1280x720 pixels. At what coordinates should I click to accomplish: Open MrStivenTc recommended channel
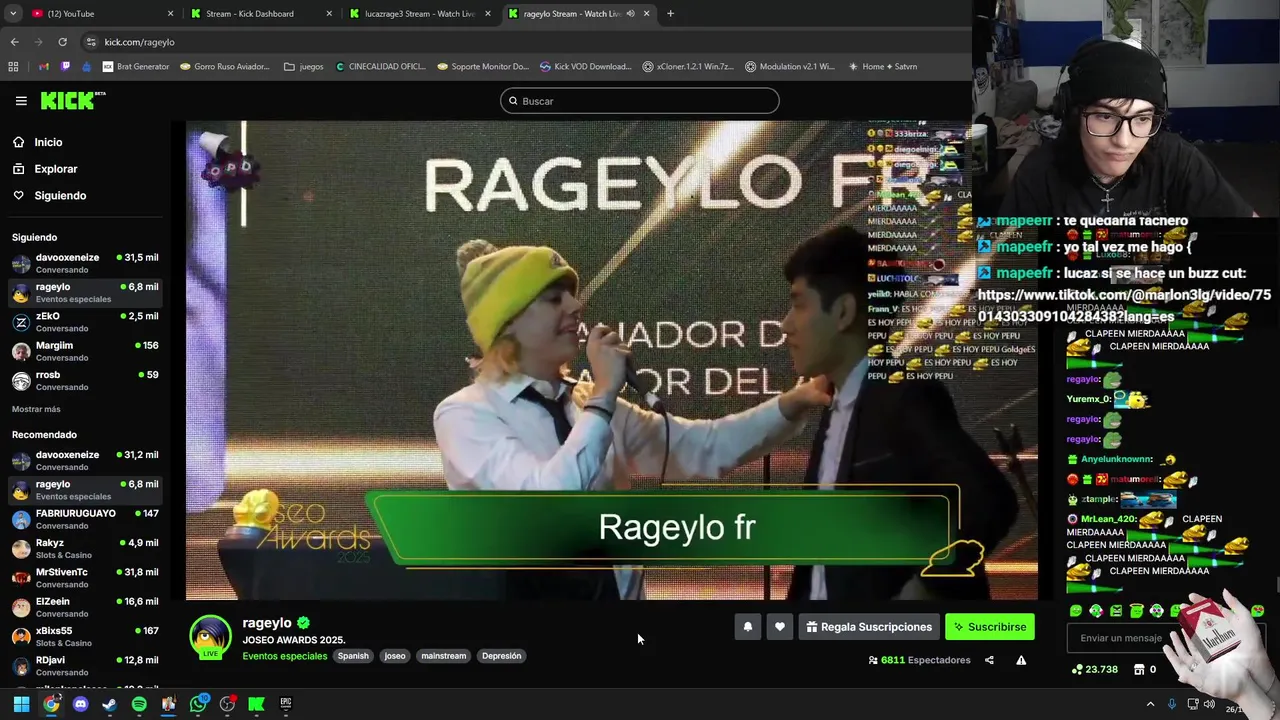click(x=85, y=578)
